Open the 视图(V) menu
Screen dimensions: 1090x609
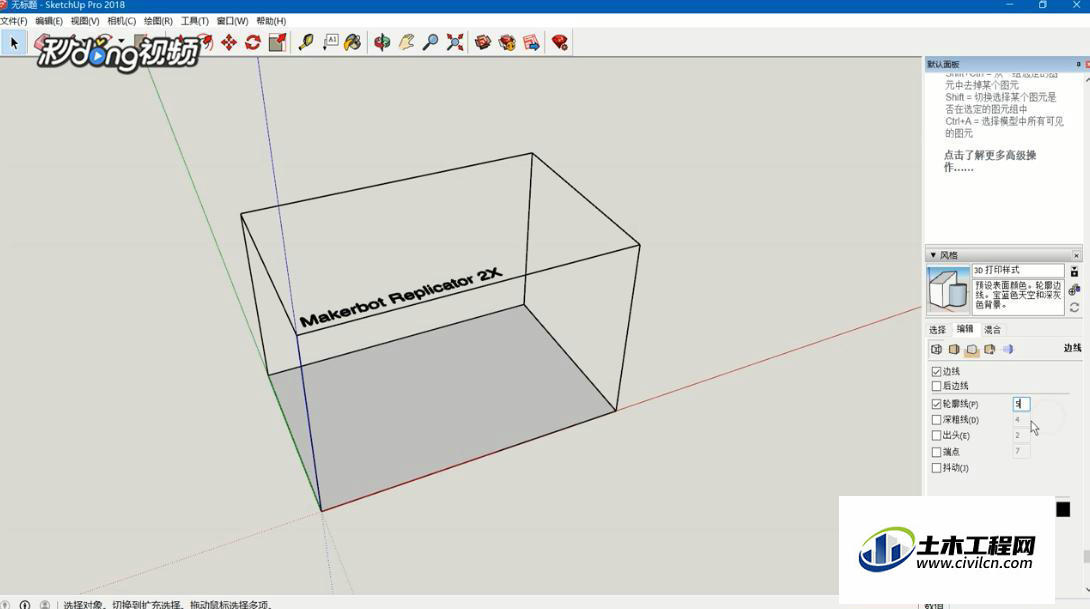pyautogui.click(x=85, y=21)
